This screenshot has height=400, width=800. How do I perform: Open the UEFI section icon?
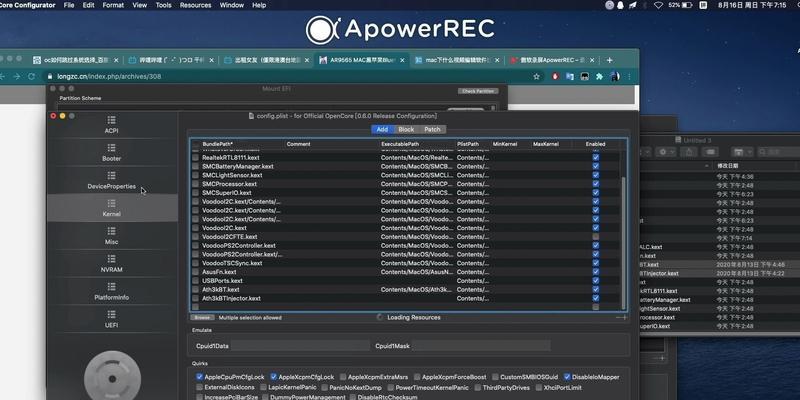[x=111, y=315]
